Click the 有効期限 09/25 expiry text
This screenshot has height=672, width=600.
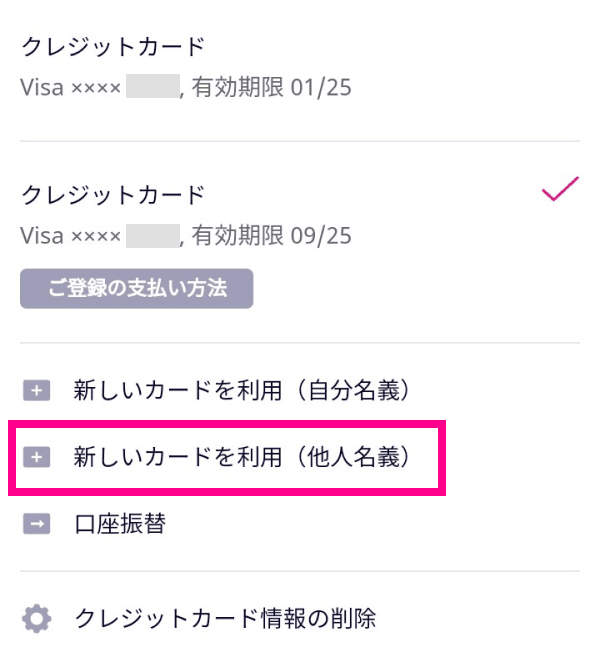tap(271, 236)
